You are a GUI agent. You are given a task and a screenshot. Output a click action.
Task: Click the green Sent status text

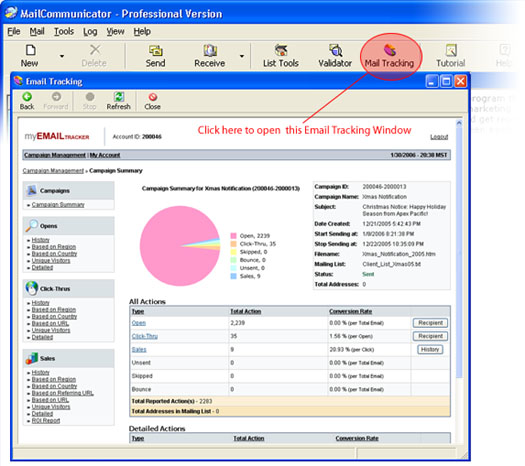click(x=368, y=274)
